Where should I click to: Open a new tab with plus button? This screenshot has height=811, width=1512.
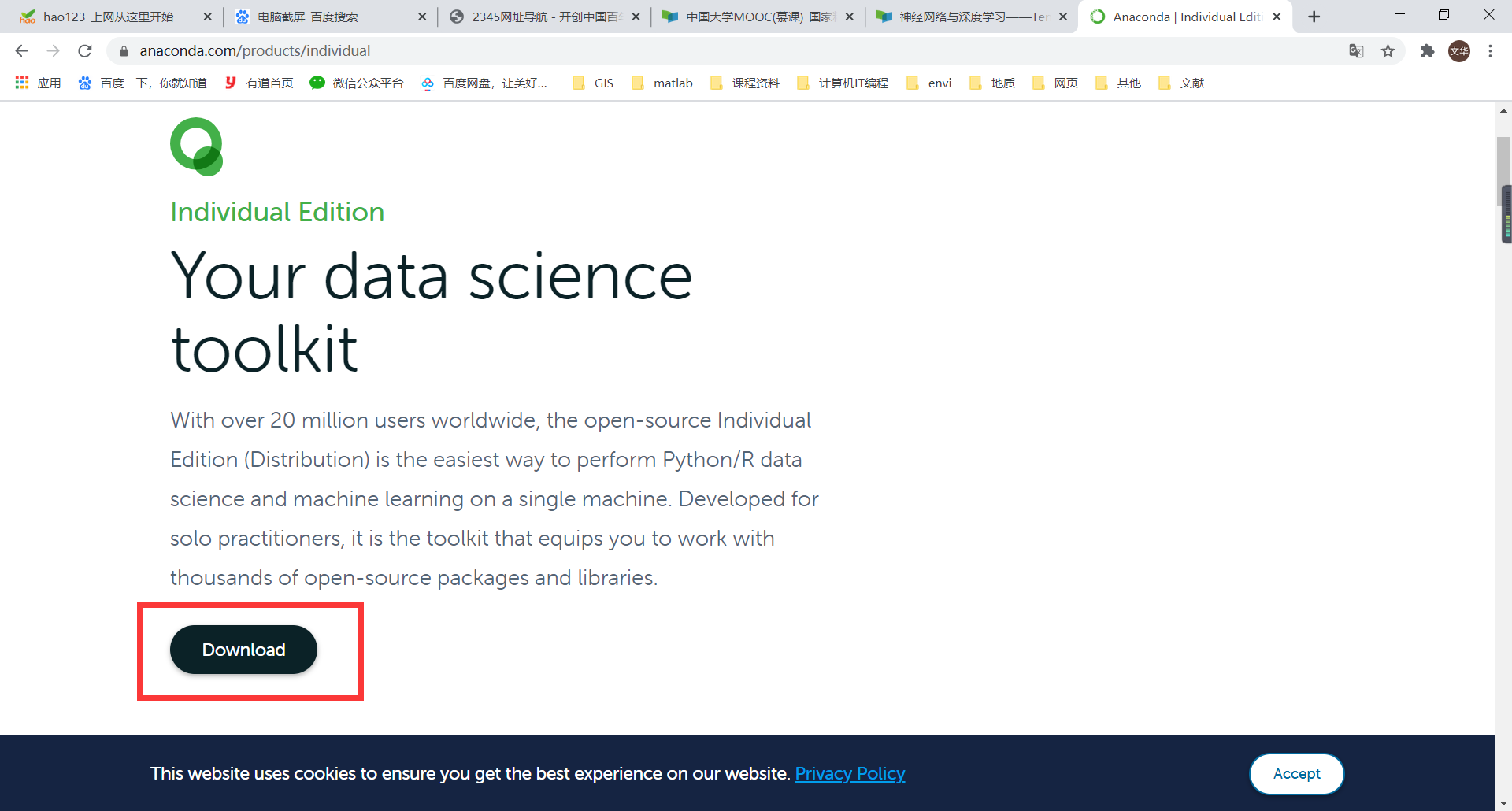click(1314, 17)
